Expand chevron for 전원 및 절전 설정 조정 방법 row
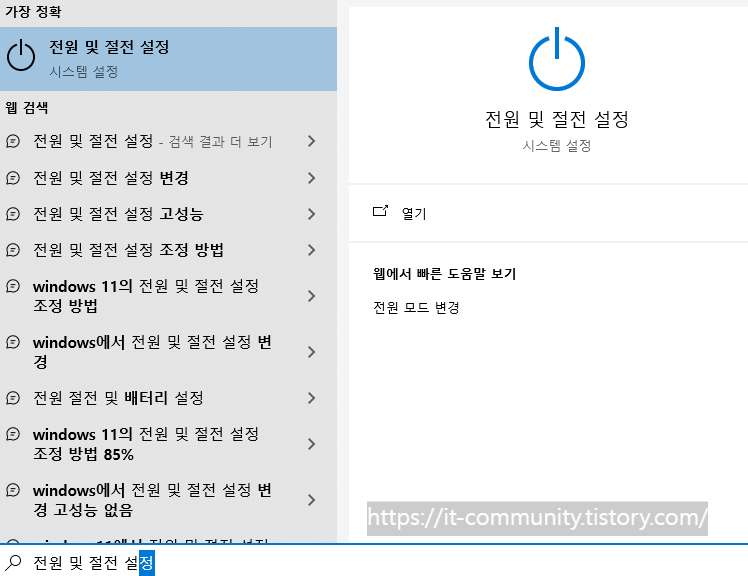The height and width of the screenshot is (576, 748). click(312, 250)
